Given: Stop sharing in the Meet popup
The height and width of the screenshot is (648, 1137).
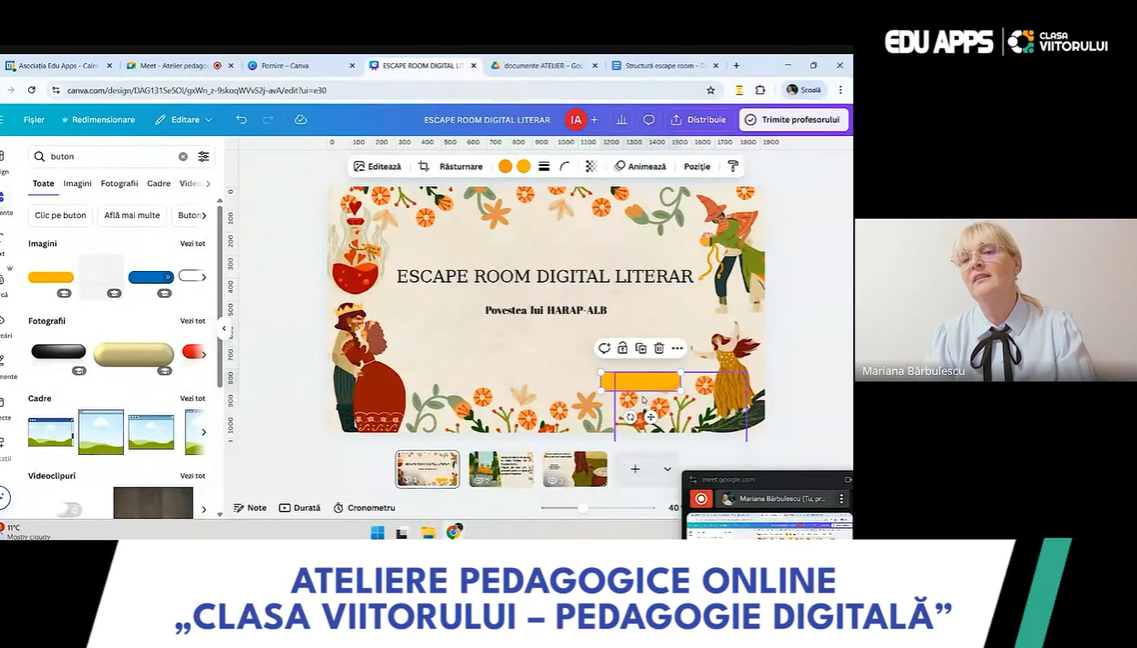Looking at the screenshot, I should (x=700, y=499).
